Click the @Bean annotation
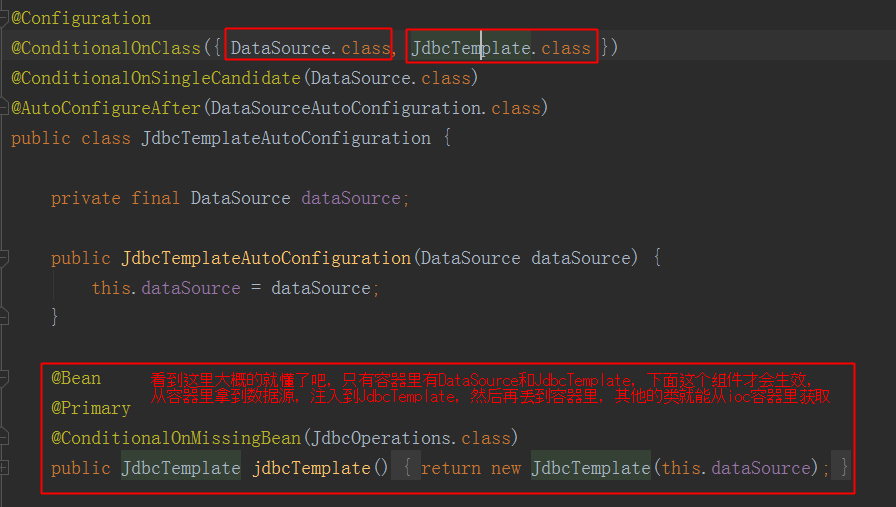This screenshot has height=507, width=896. pos(76,378)
